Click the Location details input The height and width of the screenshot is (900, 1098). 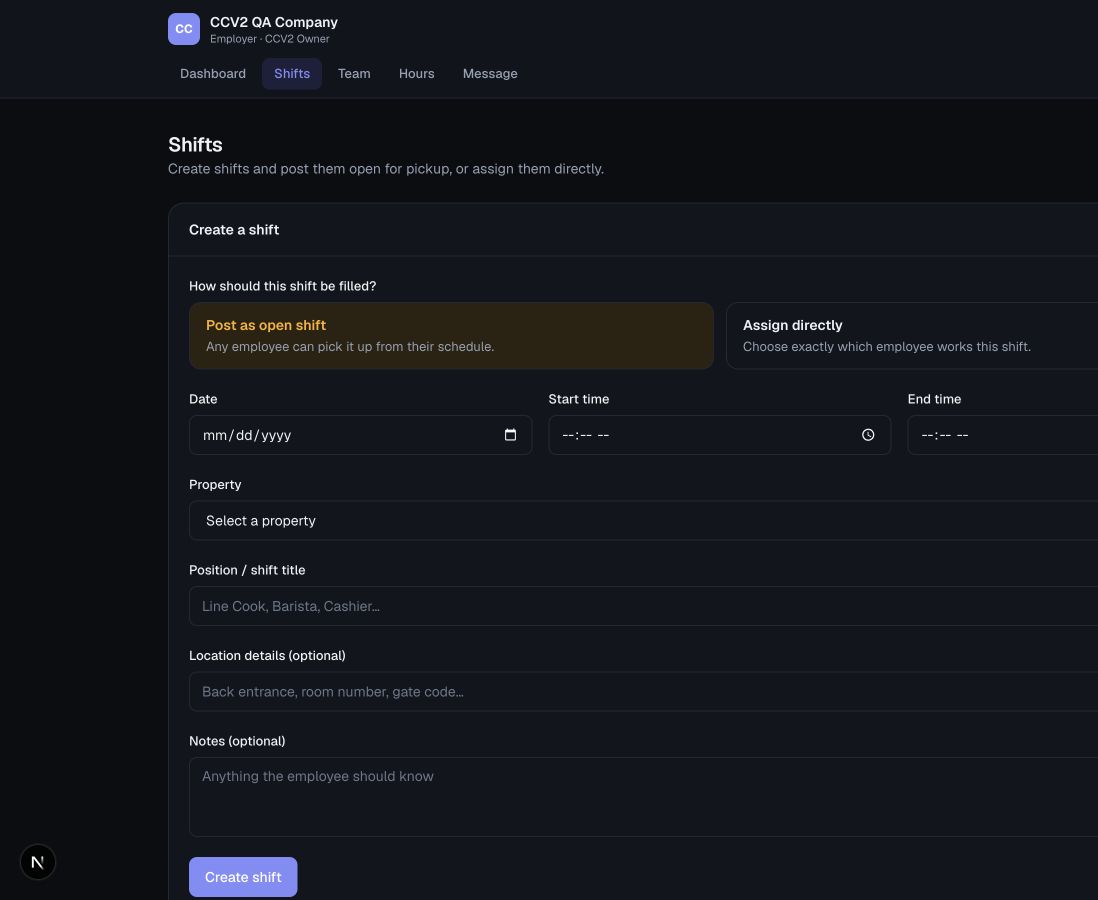[x=644, y=691]
